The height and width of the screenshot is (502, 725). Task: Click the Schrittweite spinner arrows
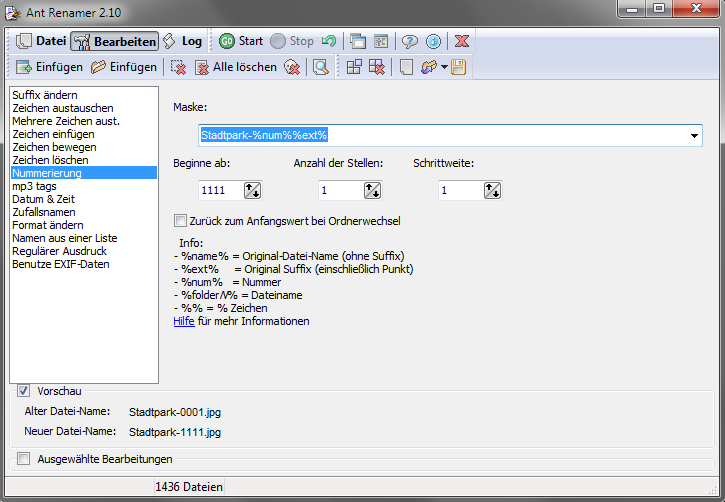492,190
